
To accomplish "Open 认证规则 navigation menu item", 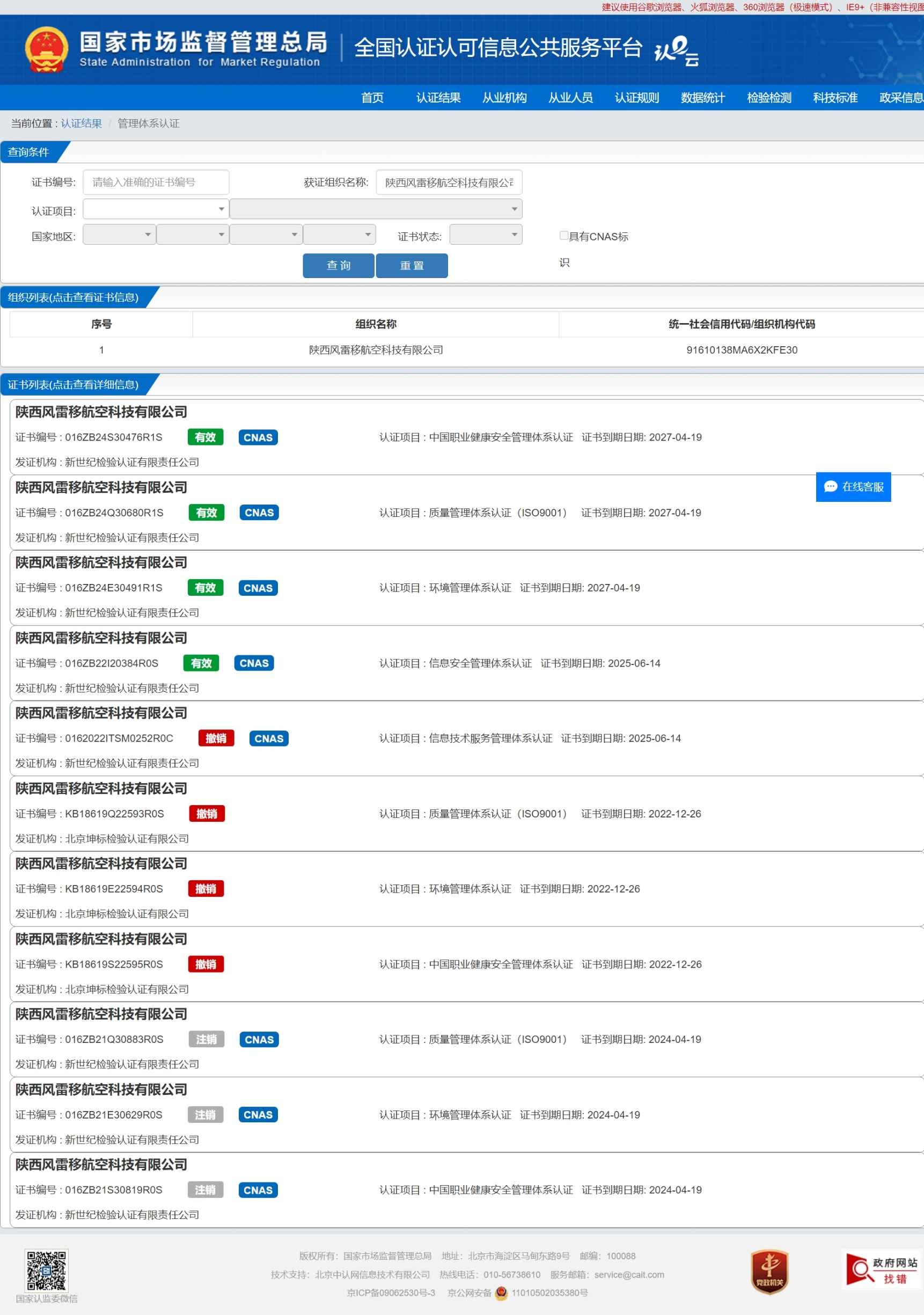I will (637, 98).
